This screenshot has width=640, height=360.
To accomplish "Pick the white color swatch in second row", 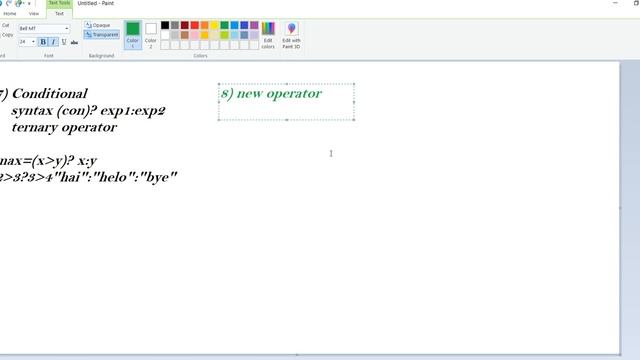I will pyautogui.click(x=165, y=35).
